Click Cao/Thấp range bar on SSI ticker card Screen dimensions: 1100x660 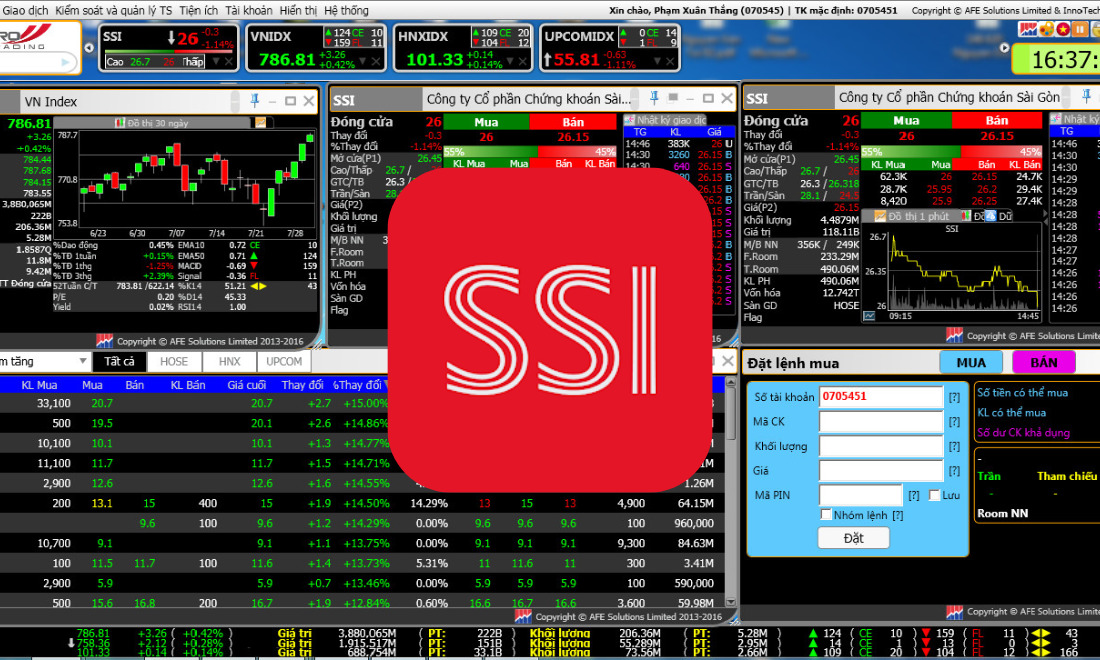pyautogui.click(x=154, y=62)
